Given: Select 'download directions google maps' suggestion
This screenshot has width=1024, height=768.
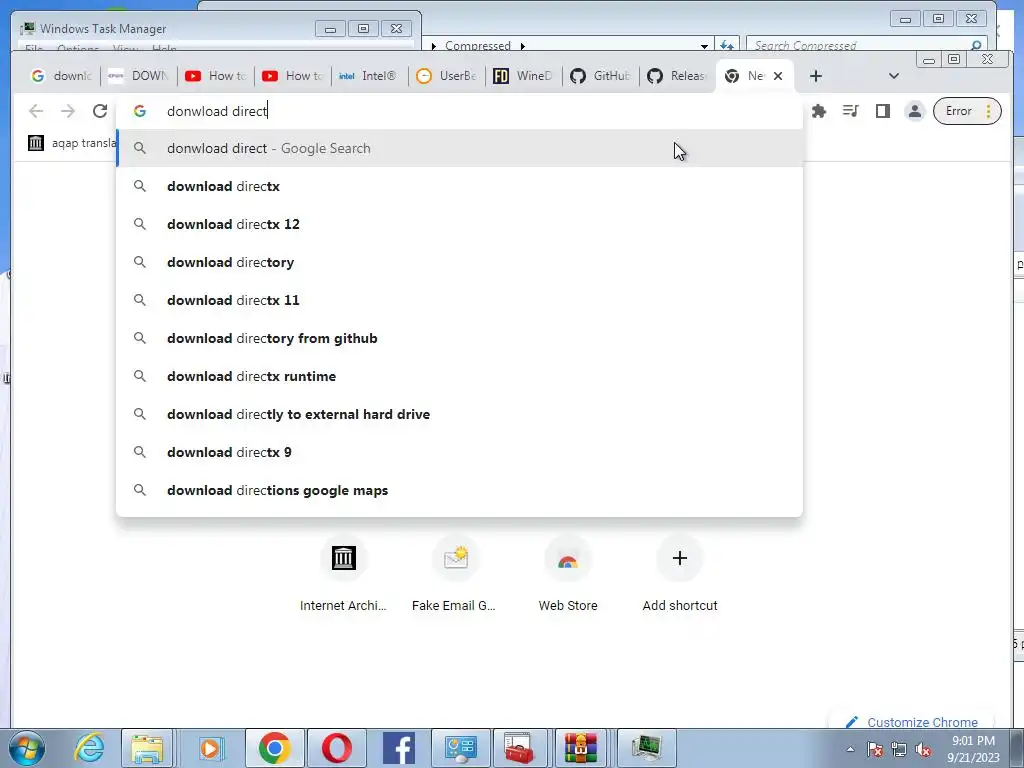Looking at the screenshot, I should pos(459,490).
